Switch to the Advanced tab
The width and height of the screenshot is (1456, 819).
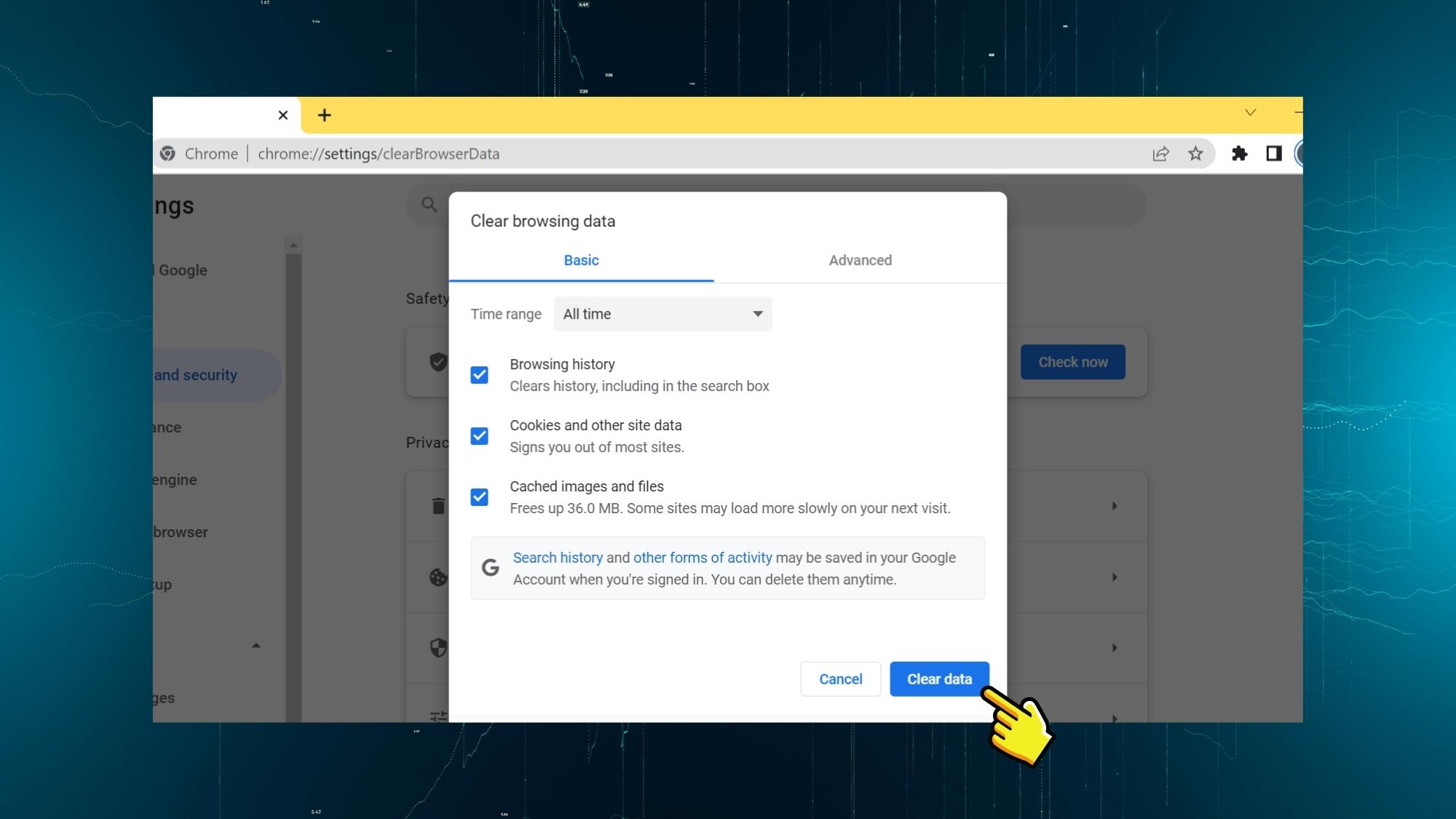(x=860, y=260)
